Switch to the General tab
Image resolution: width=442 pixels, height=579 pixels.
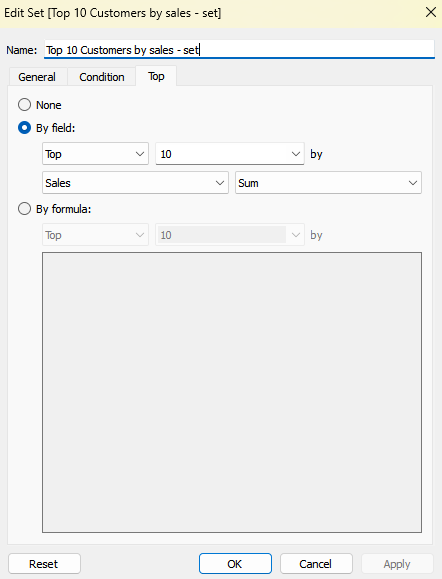(37, 77)
